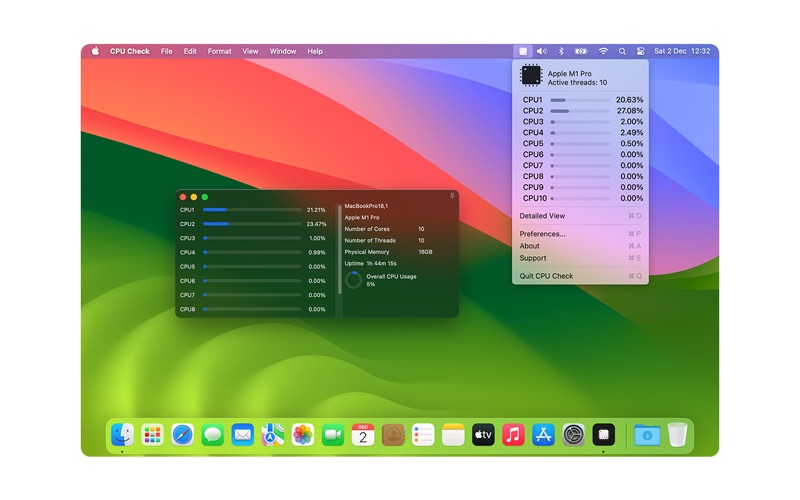Choose Quit CPU Check
Viewport: 800px width, 500px height.
pyautogui.click(x=581, y=276)
